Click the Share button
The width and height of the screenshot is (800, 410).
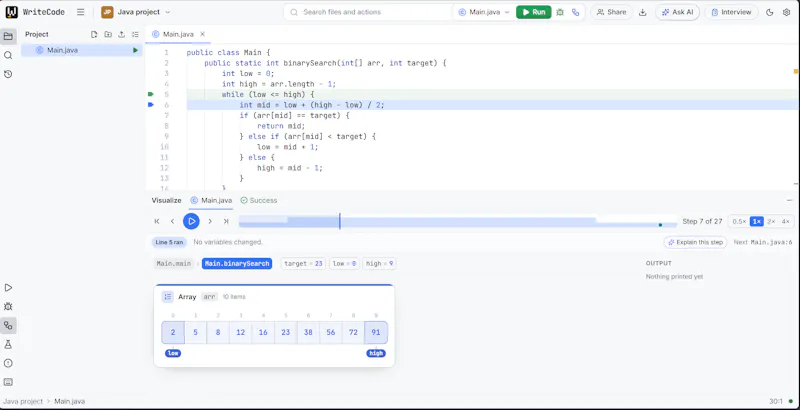pos(611,12)
